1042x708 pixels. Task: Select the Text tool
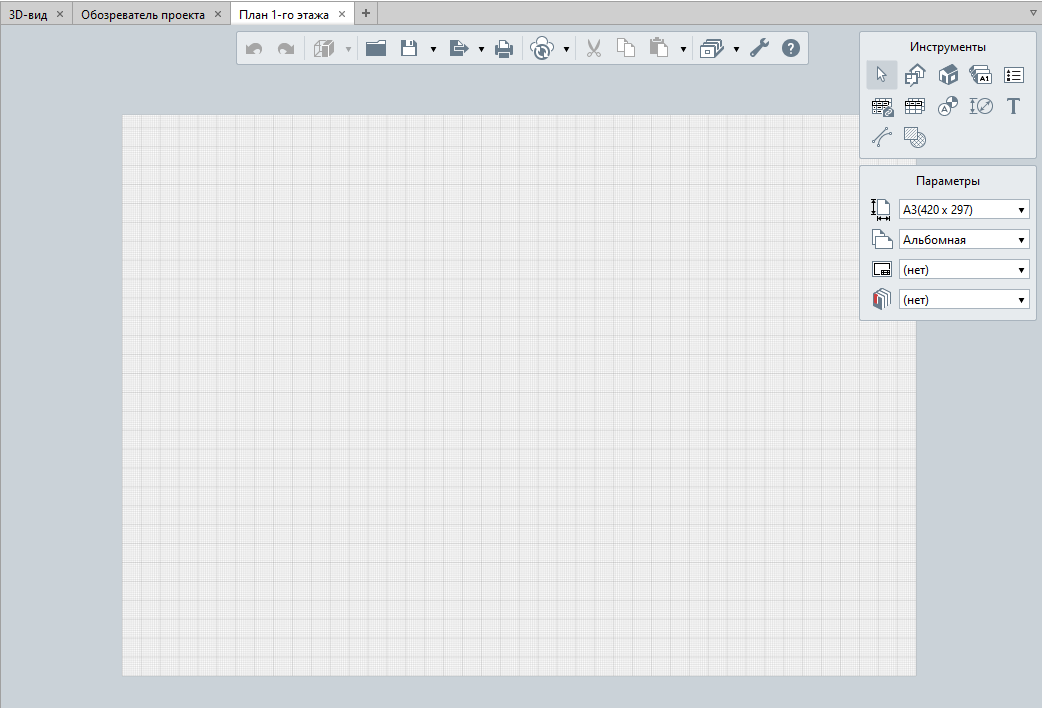click(1013, 106)
